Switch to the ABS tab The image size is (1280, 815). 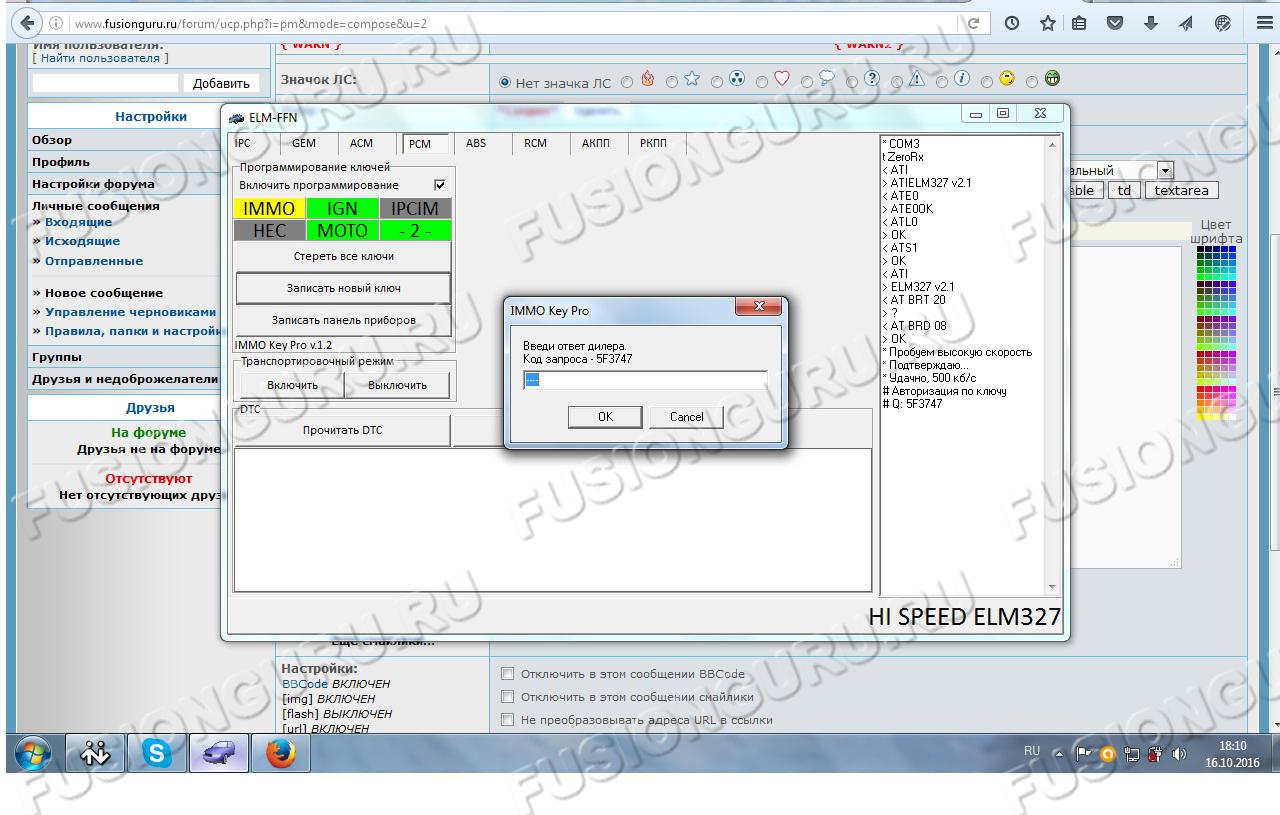pyautogui.click(x=476, y=143)
